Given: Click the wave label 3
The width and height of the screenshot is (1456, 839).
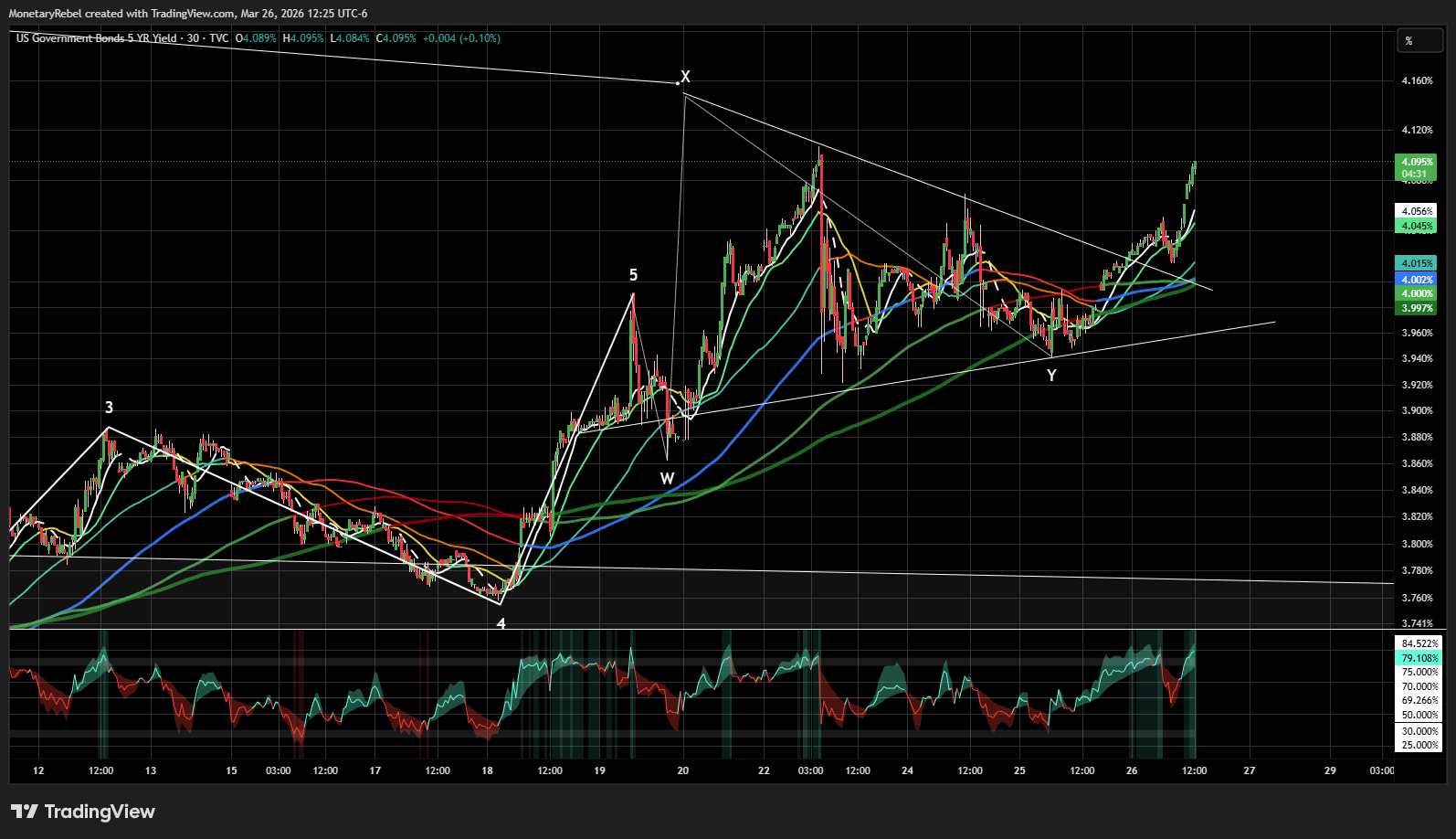Looking at the screenshot, I should (109, 408).
